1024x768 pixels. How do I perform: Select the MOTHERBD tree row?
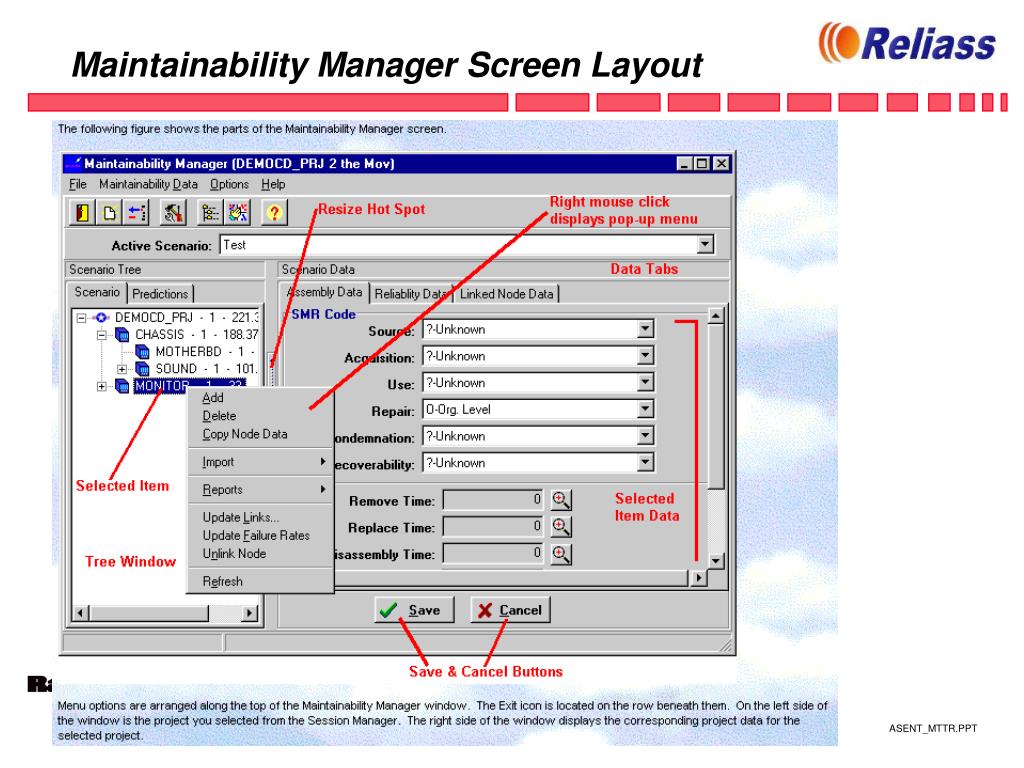205,352
